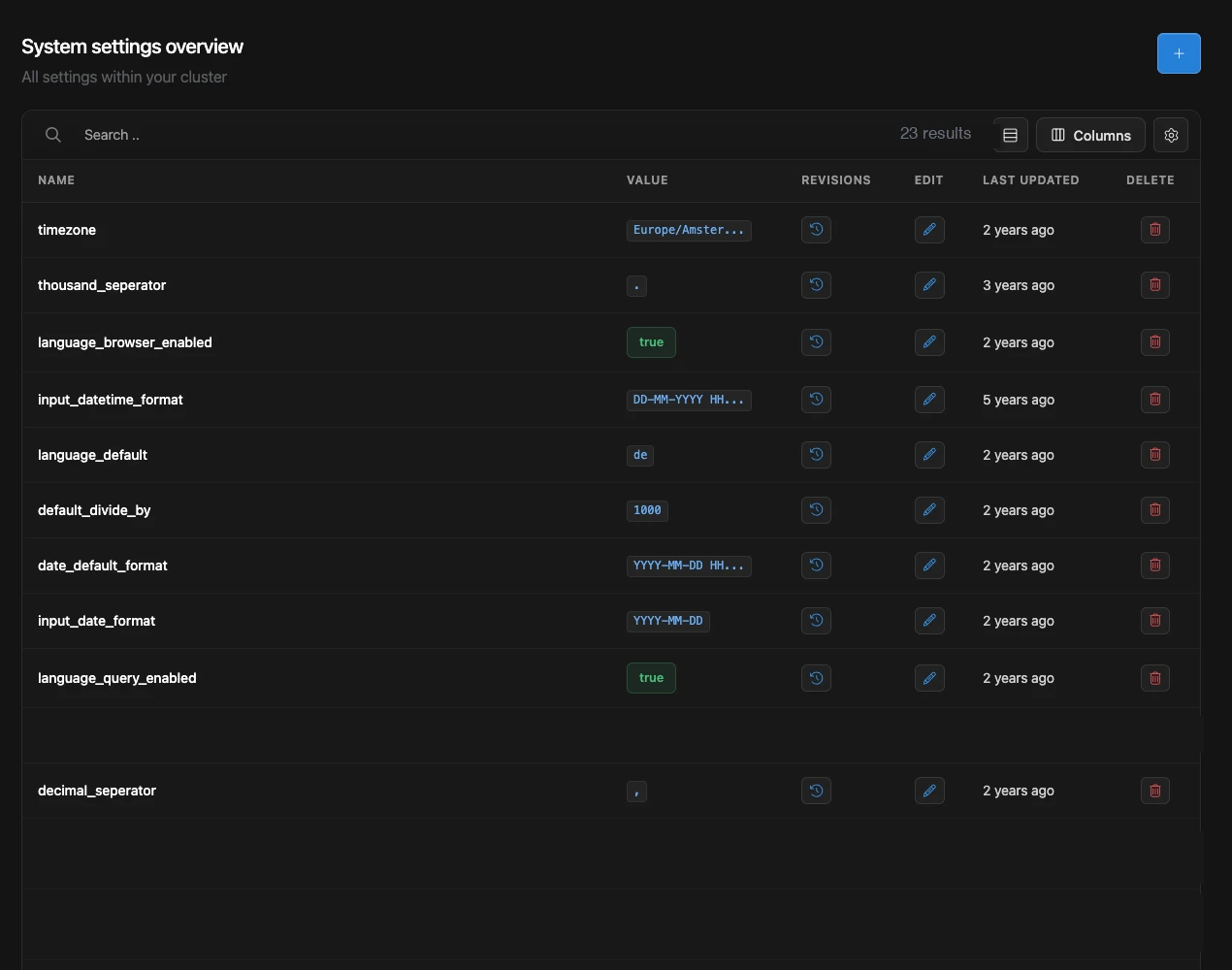Show revisions for thousand_seperator
This screenshot has width=1232, height=970.
click(816, 285)
